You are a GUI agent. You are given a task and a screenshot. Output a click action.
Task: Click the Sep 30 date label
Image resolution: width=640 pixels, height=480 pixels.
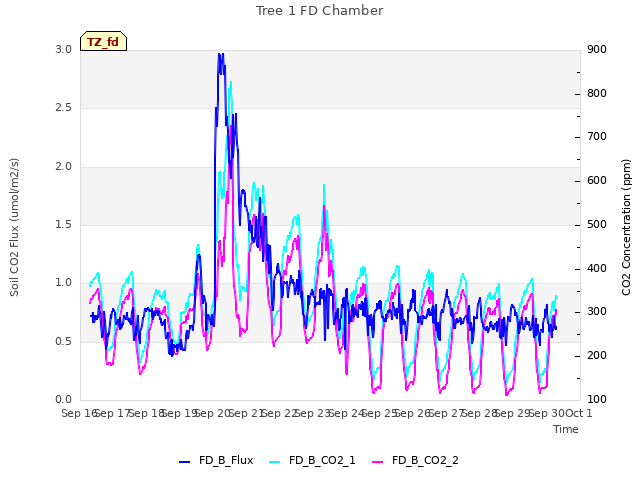click(x=547, y=413)
